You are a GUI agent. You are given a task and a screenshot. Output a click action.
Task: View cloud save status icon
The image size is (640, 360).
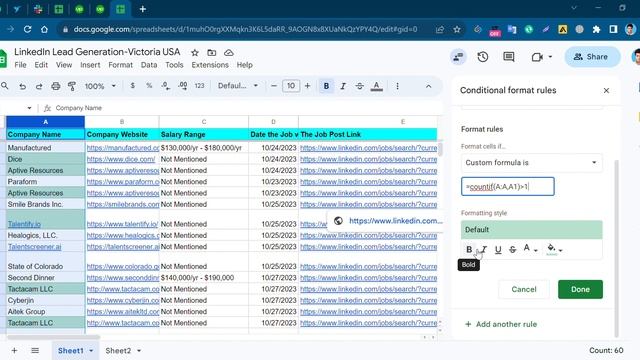tap(229, 53)
